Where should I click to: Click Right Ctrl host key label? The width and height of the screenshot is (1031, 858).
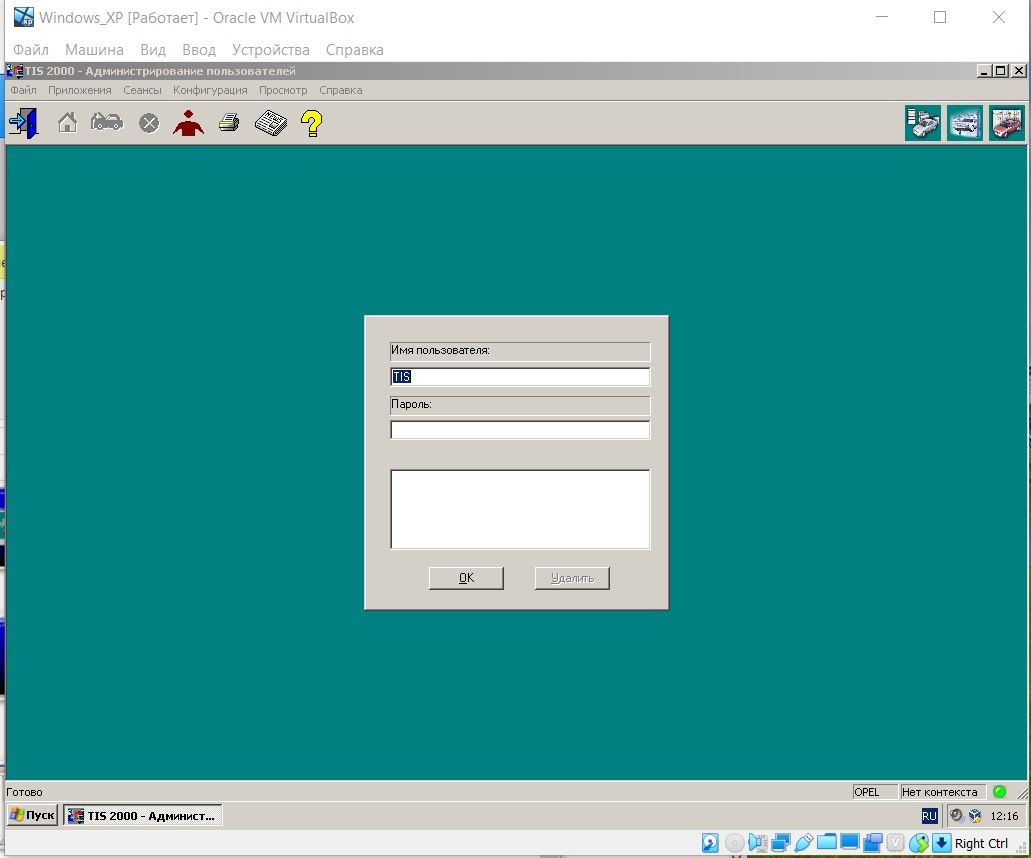pos(981,843)
